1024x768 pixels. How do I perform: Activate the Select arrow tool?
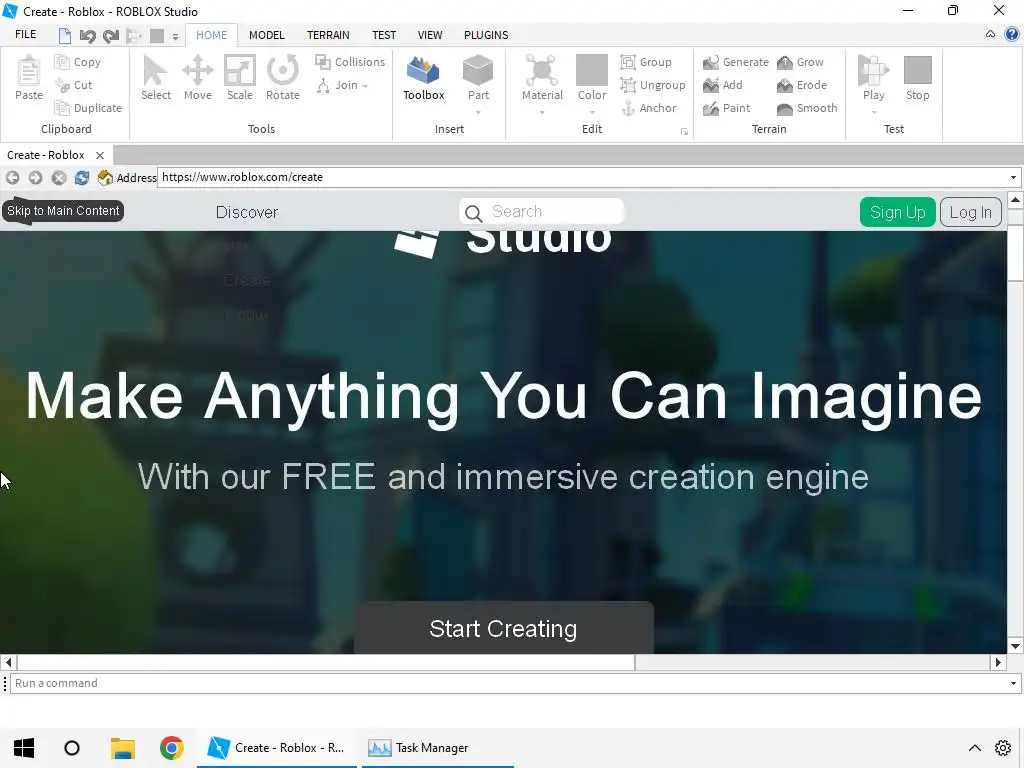tap(155, 78)
